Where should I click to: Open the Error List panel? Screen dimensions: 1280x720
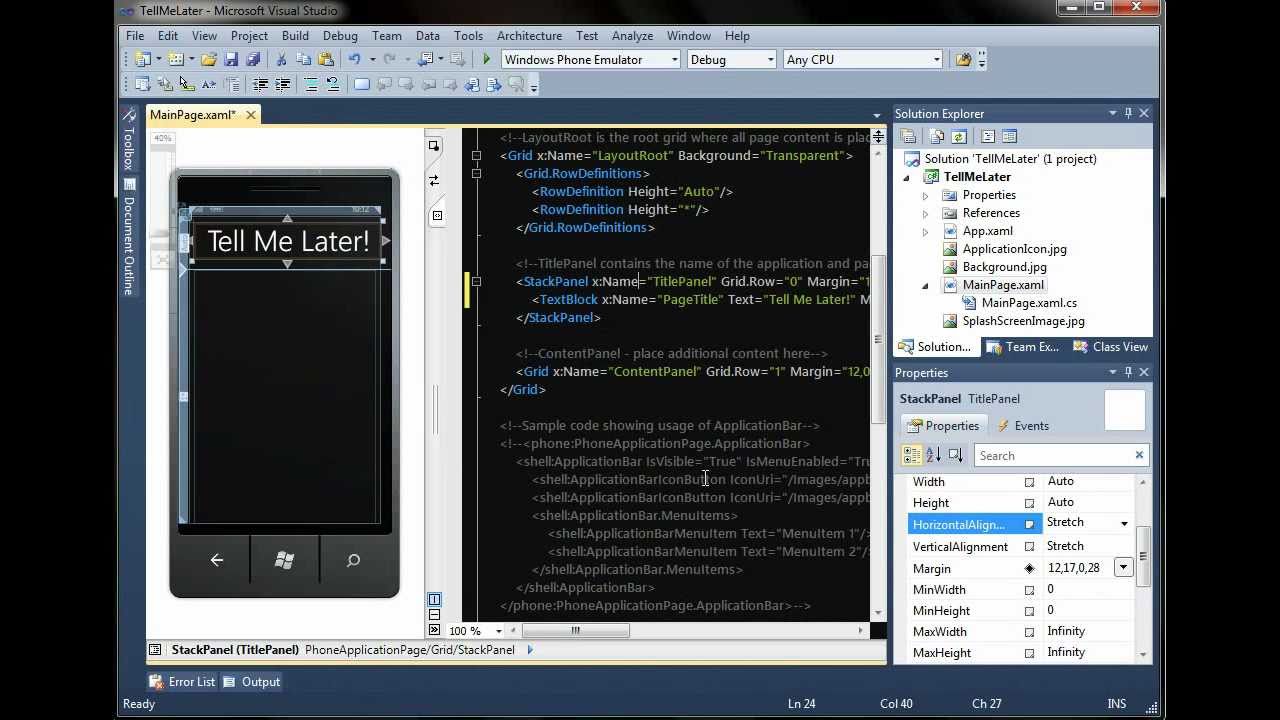coord(182,682)
